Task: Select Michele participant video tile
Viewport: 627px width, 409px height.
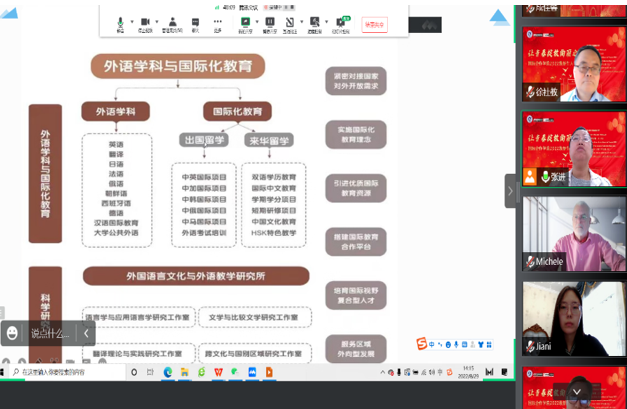Action: pyautogui.click(x=574, y=233)
